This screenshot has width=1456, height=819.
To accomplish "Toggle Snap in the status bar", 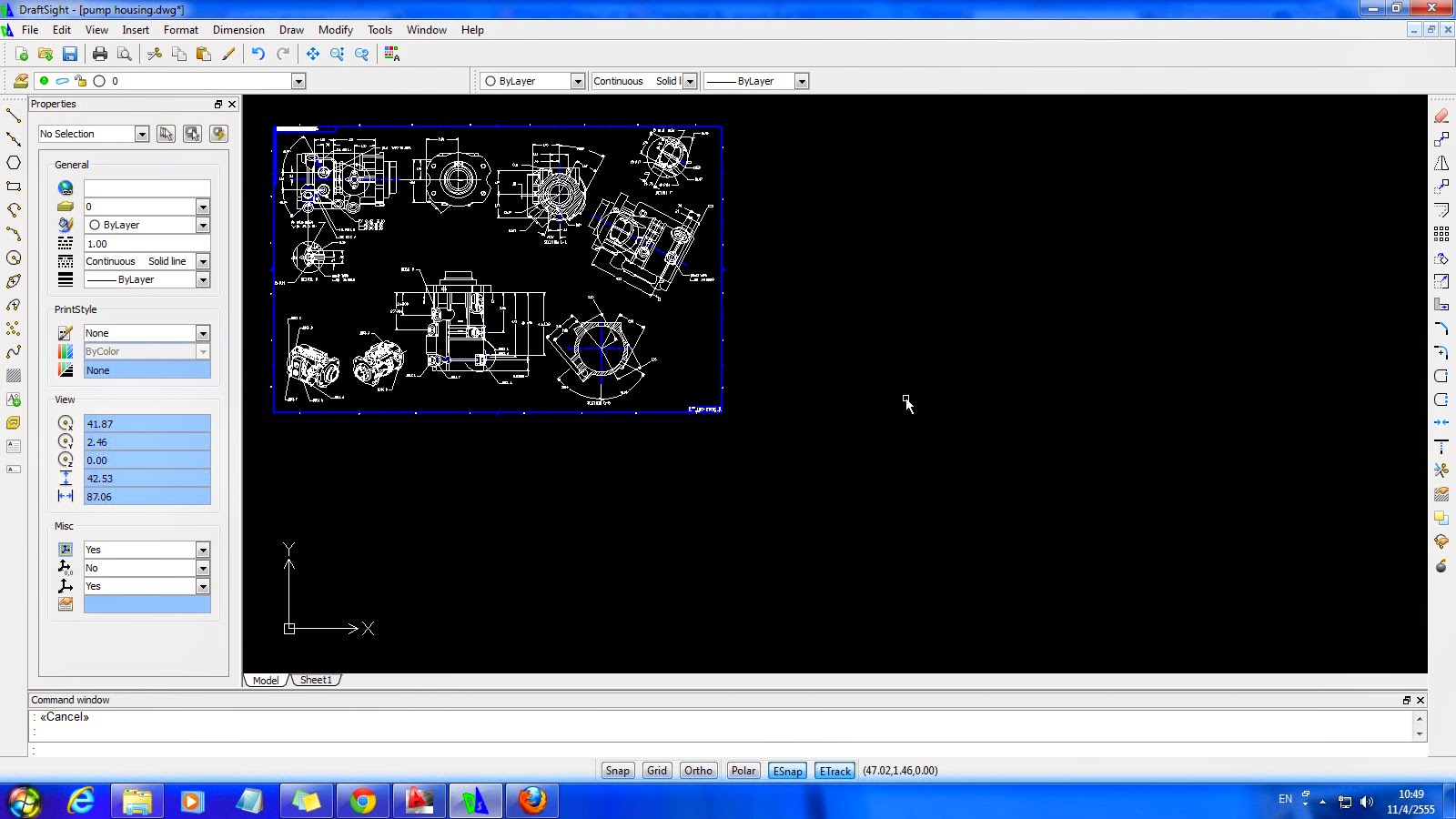I will (617, 771).
